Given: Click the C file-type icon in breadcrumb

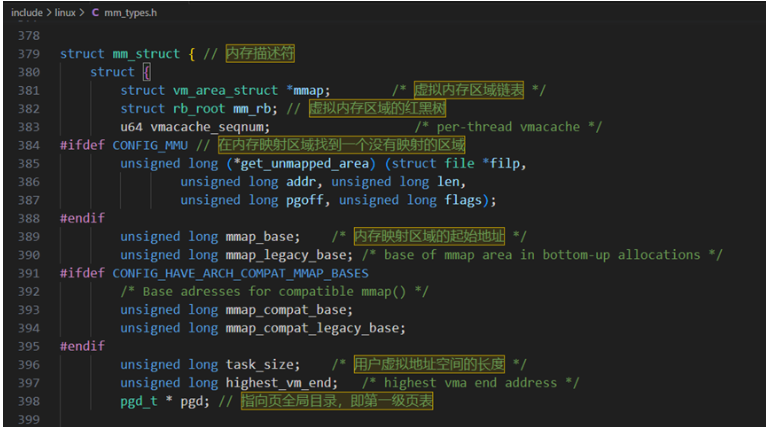Looking at the screenshot, I should [x=95, y=13].
